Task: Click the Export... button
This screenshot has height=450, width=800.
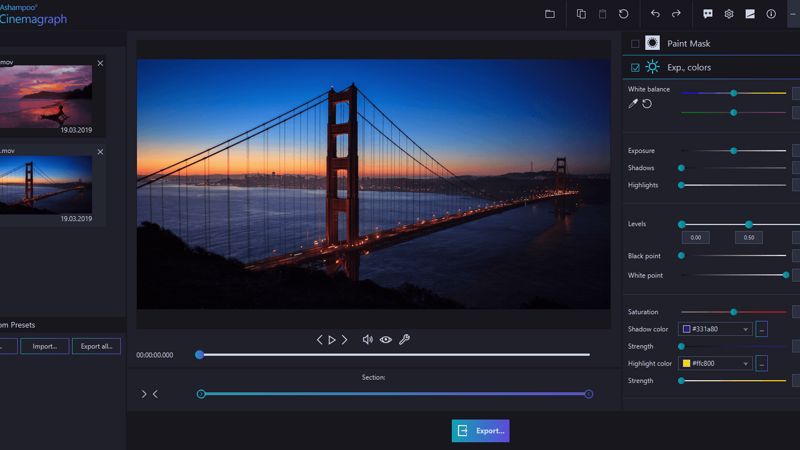Action: point(480,431)
